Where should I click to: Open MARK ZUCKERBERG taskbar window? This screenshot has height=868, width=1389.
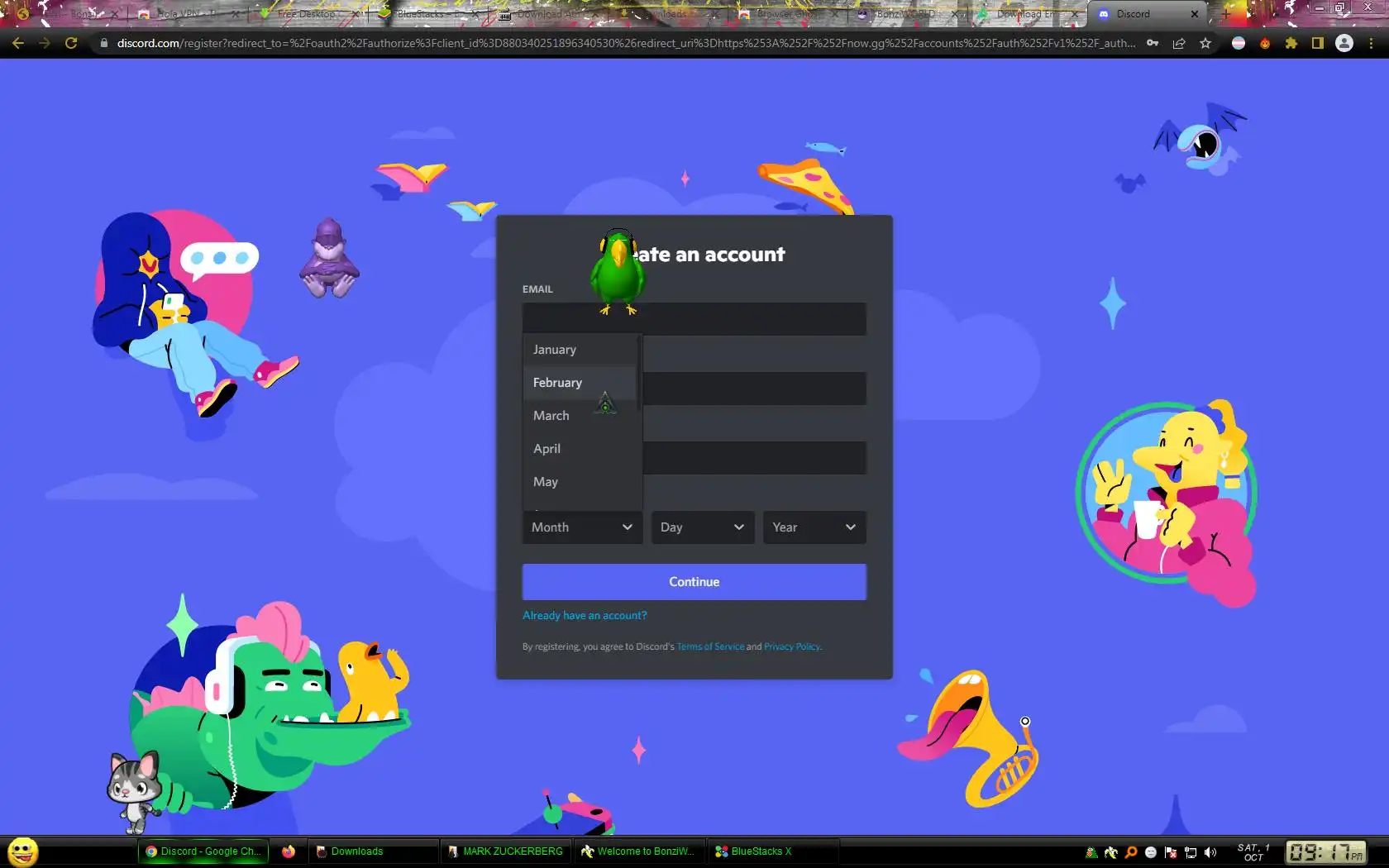505,851
